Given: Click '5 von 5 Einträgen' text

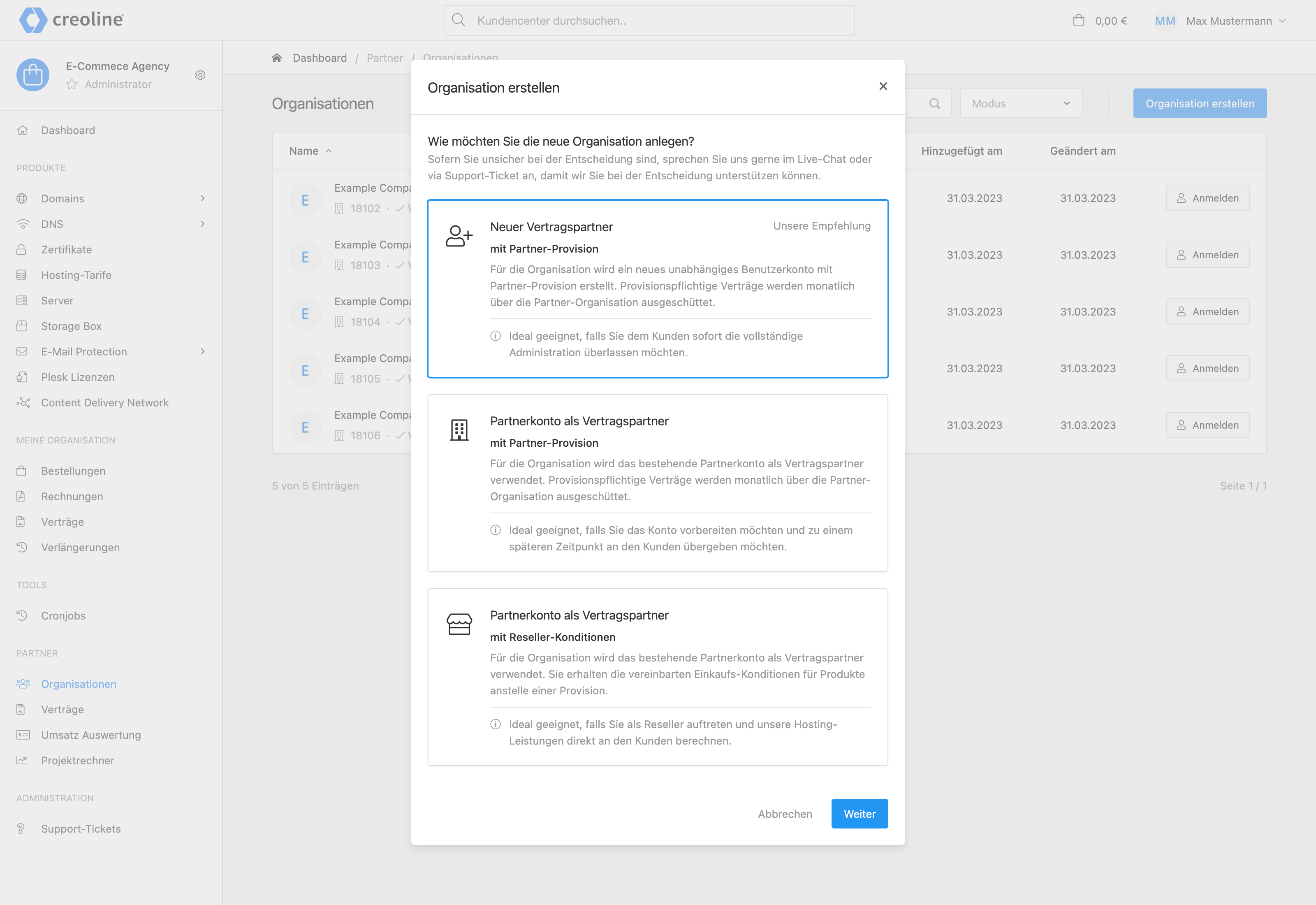Looking at the screenshot, I should click(315, 485).
